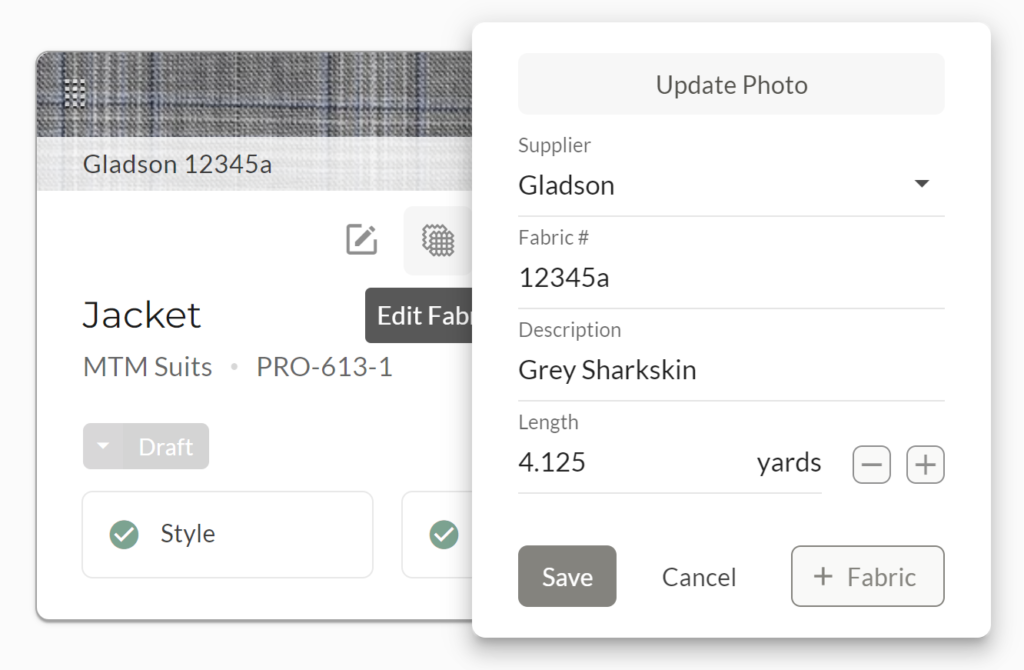Toggle the green checkmark beside Style
Viewport: 1024px width, 670px height.
tap(124, 534)
